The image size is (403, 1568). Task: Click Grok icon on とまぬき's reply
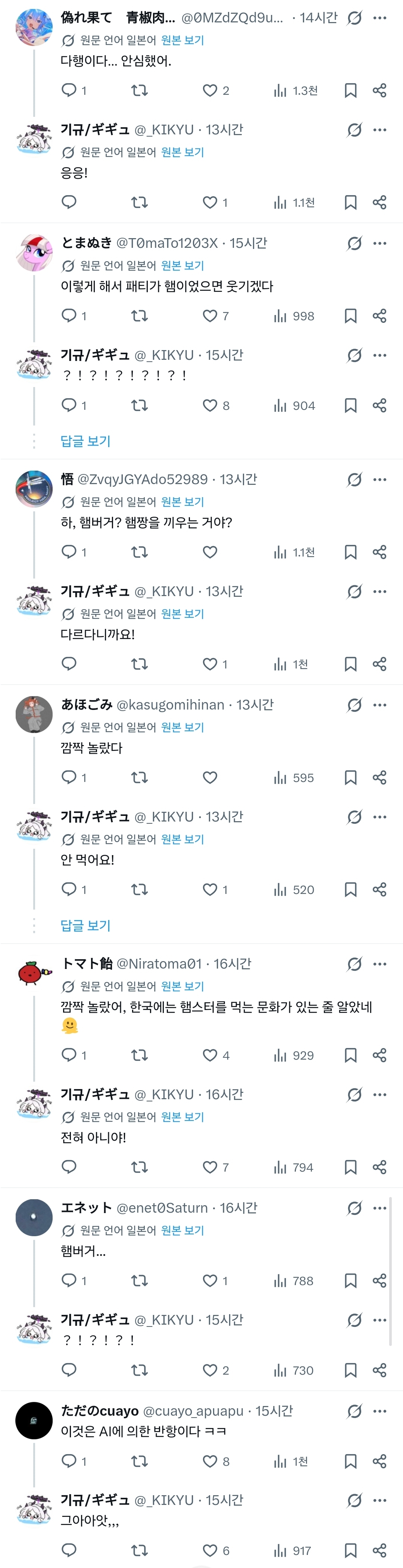click(x=354, y=243)
